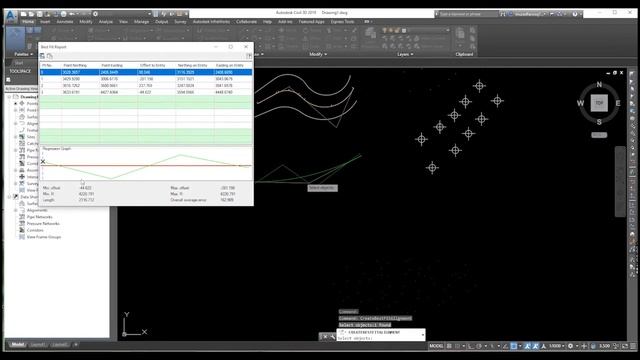Expand the Sites node in Toolspace

(x=16, y=137)
